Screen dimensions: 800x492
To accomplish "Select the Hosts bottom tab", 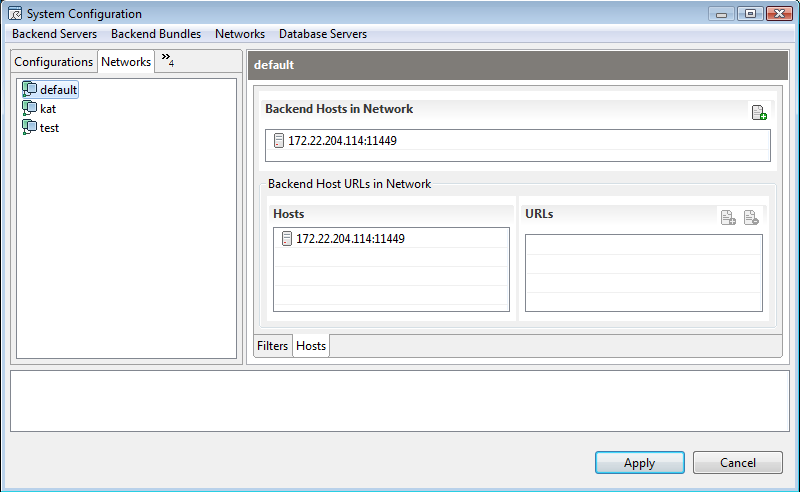I will [311, 346].
